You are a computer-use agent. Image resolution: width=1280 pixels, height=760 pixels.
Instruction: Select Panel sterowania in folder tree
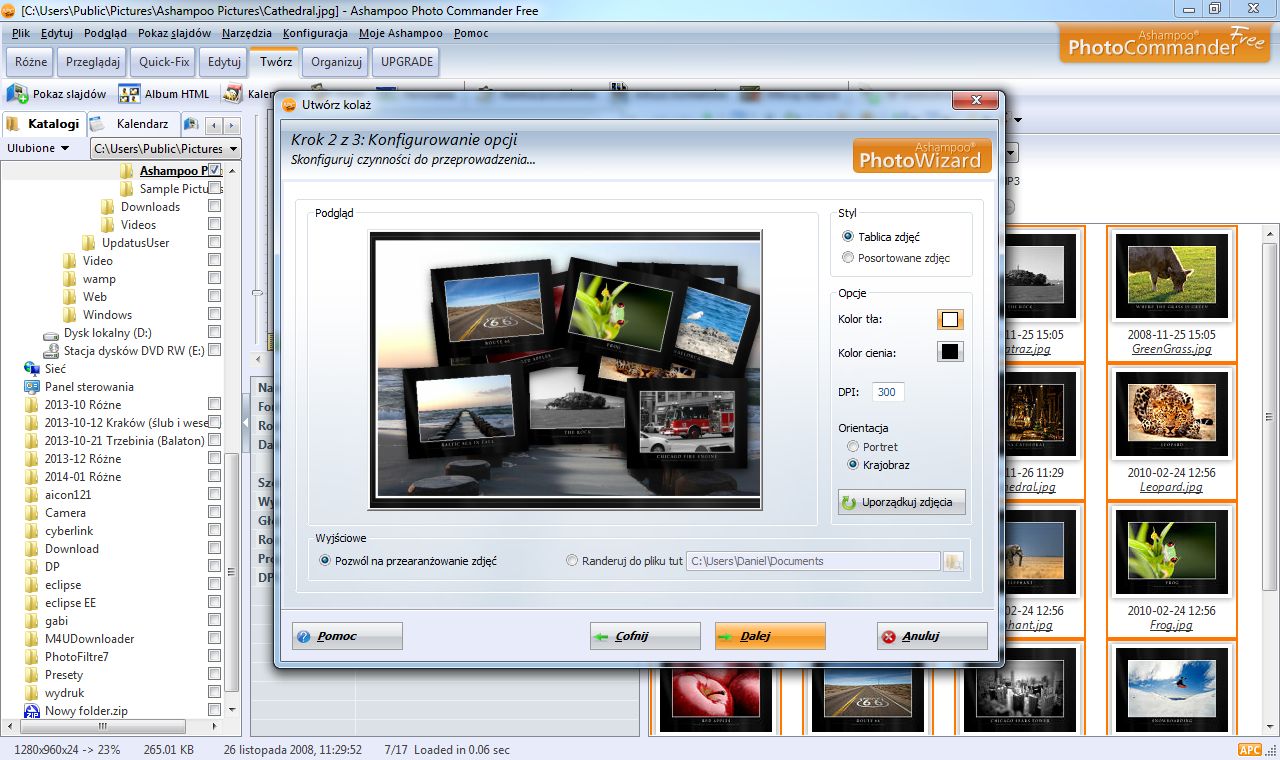[x=89, y=387]
